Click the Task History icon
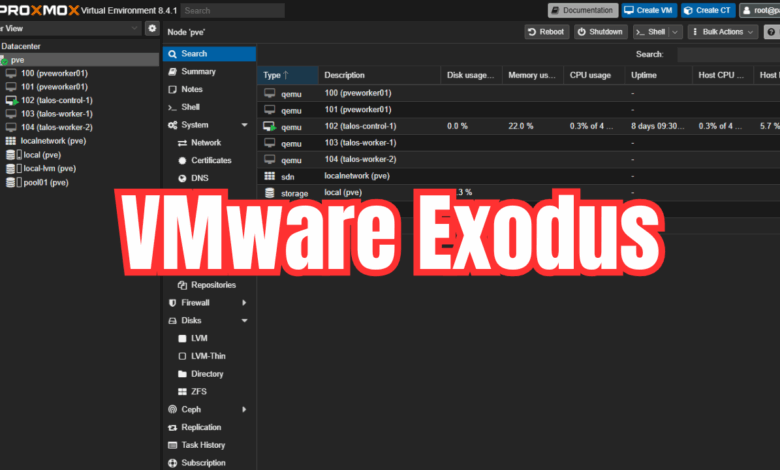The height and width of the screenshot is (470, 780). [x=172, y=445]
